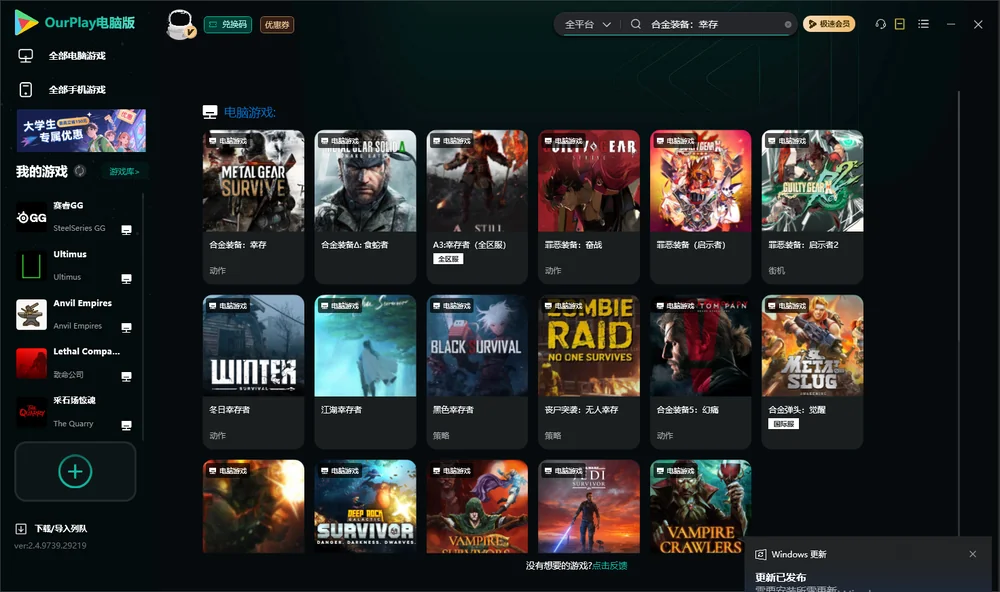Clear the search text with the x icon
1000x592 pixels.
tap(788, 24)
